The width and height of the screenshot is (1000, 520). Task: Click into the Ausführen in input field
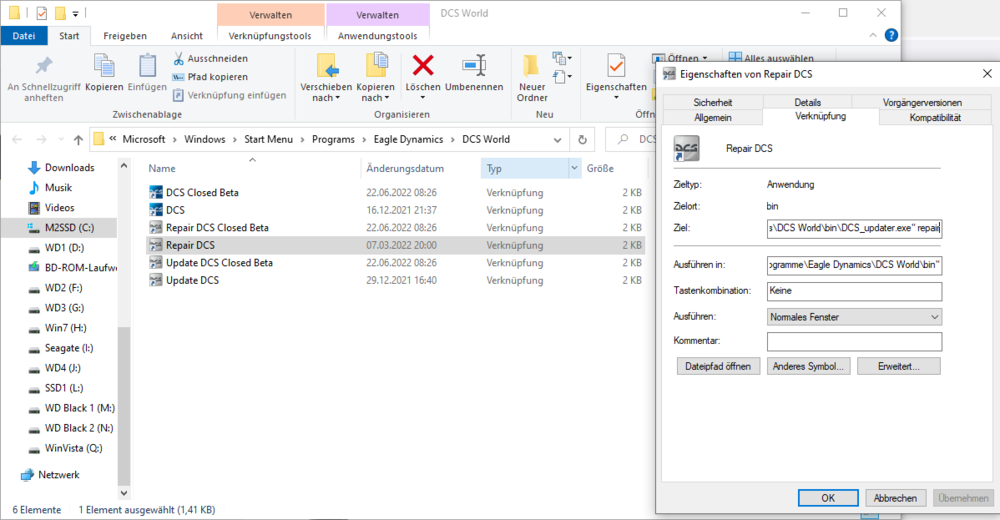[855, 265]
